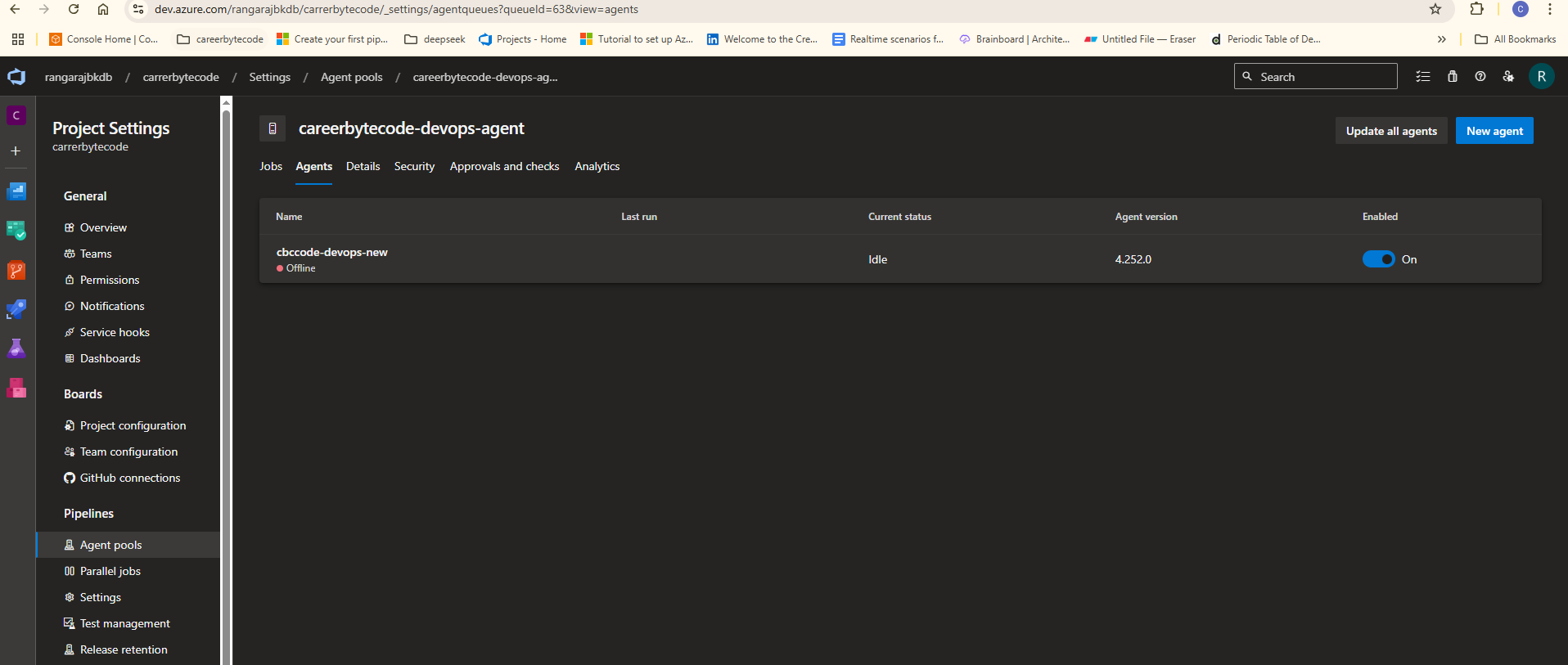Open User settings icon in header
The image size is (1568, 665).
pyautogui.click(x=1508, y=77)
